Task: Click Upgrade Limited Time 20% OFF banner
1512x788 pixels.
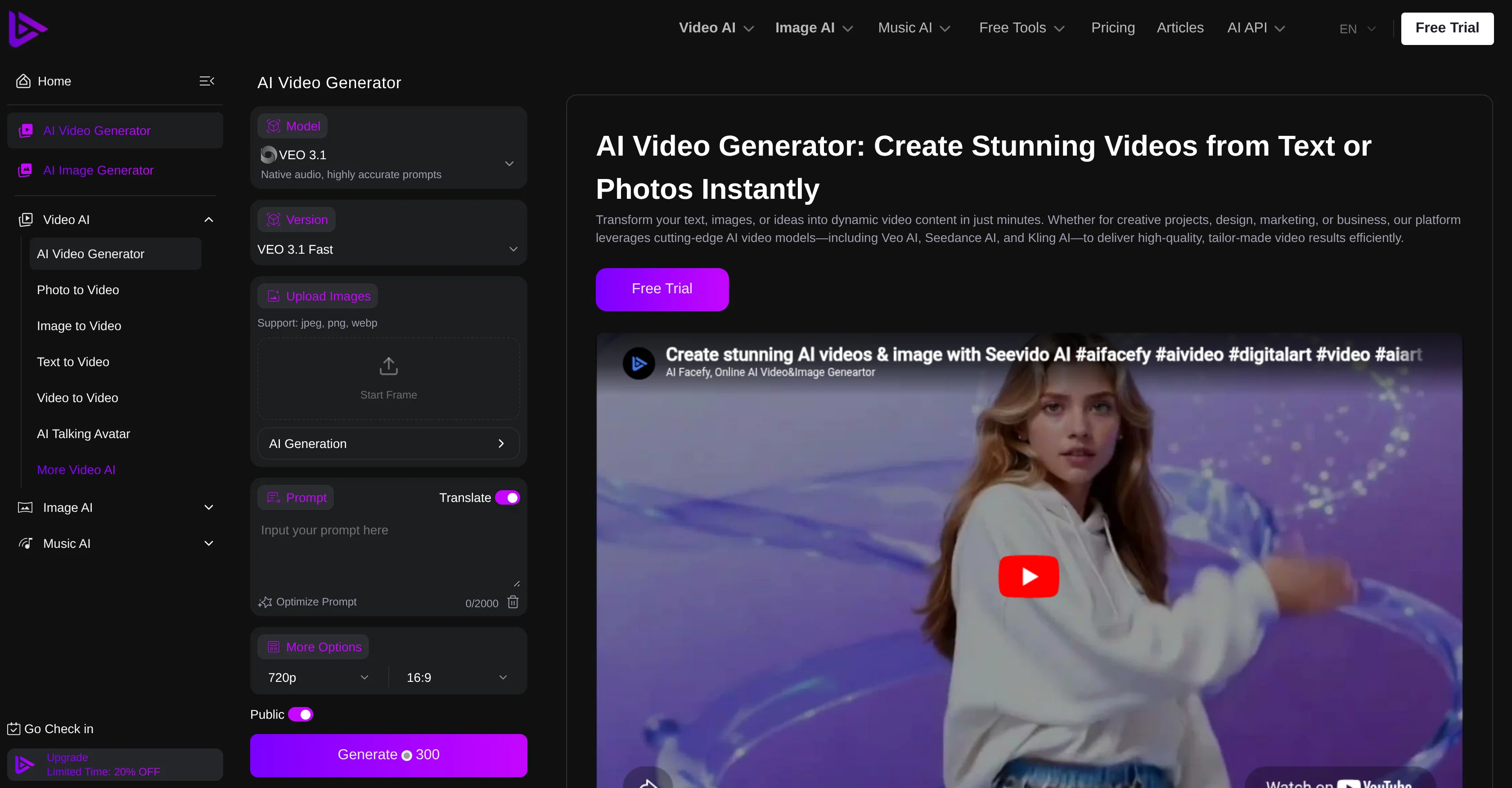Action: [x=115, y=765]
